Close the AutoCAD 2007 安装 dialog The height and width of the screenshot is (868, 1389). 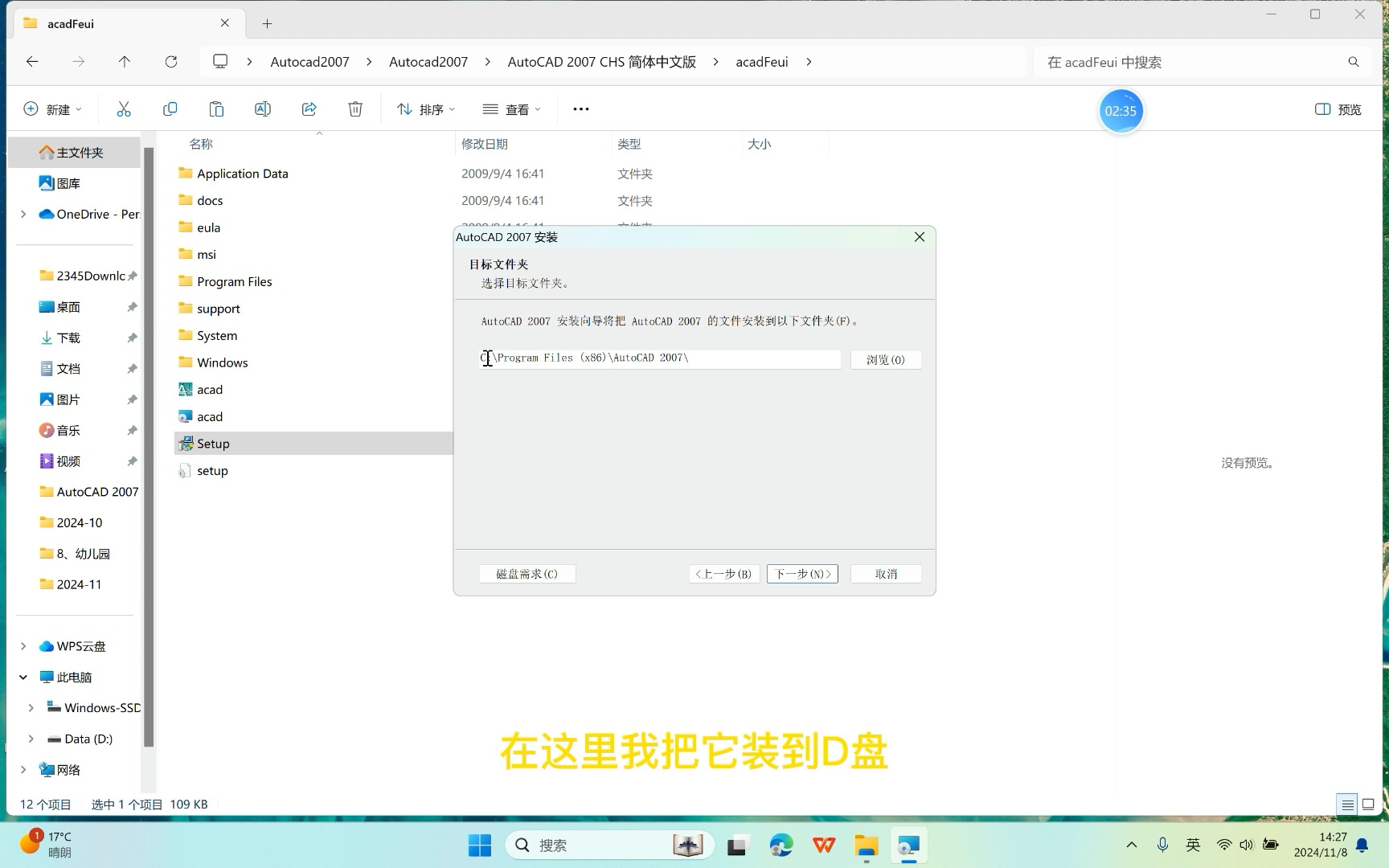tap(920, 237)
